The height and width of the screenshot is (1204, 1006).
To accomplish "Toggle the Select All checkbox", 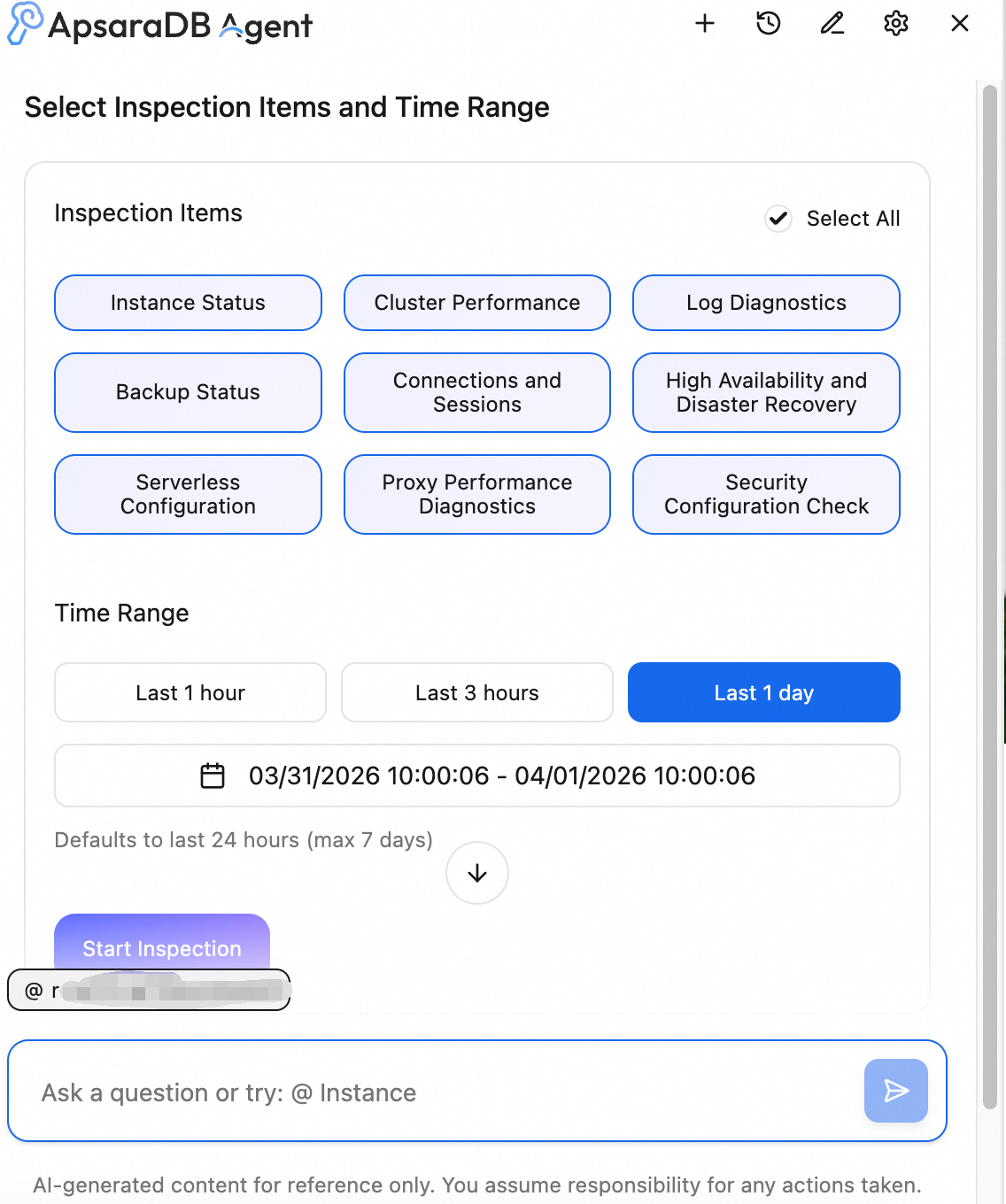I will 778,219.
